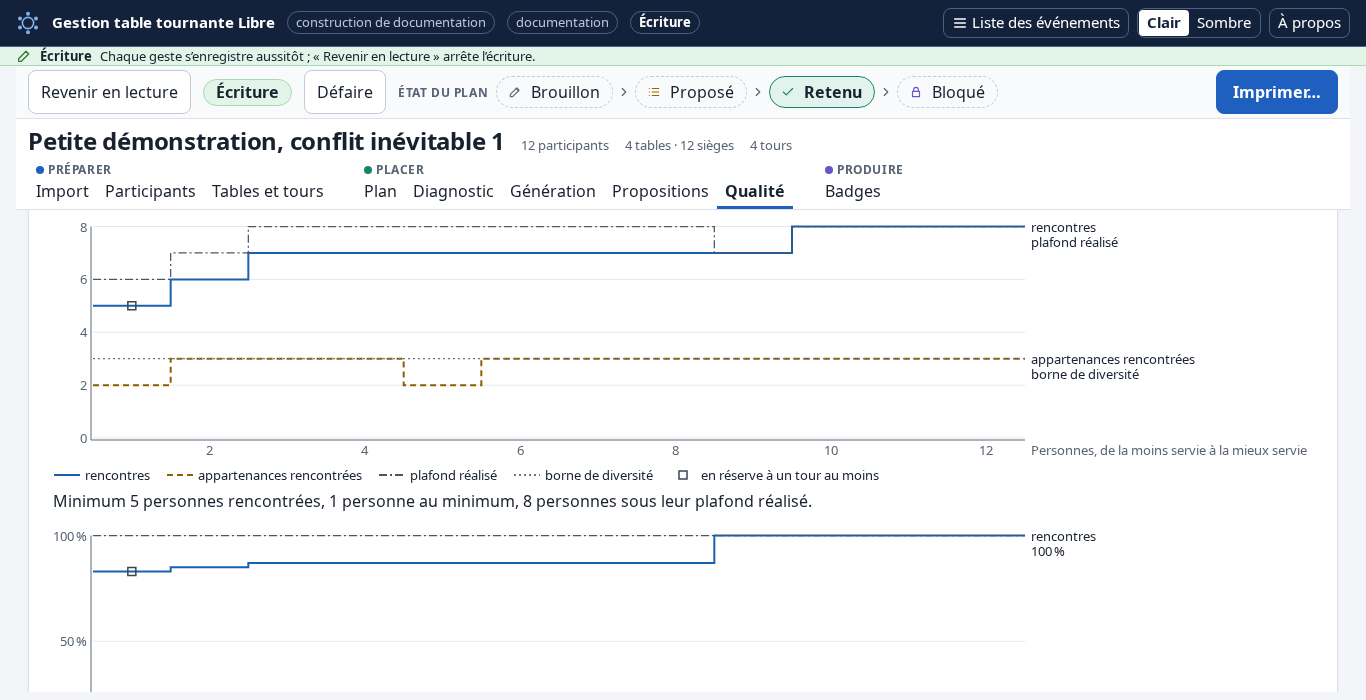This screenshot has width=1366, height=700.
Task: Set plan state to Brouillon
Action: pyautogui.click(x=554, y=92)
